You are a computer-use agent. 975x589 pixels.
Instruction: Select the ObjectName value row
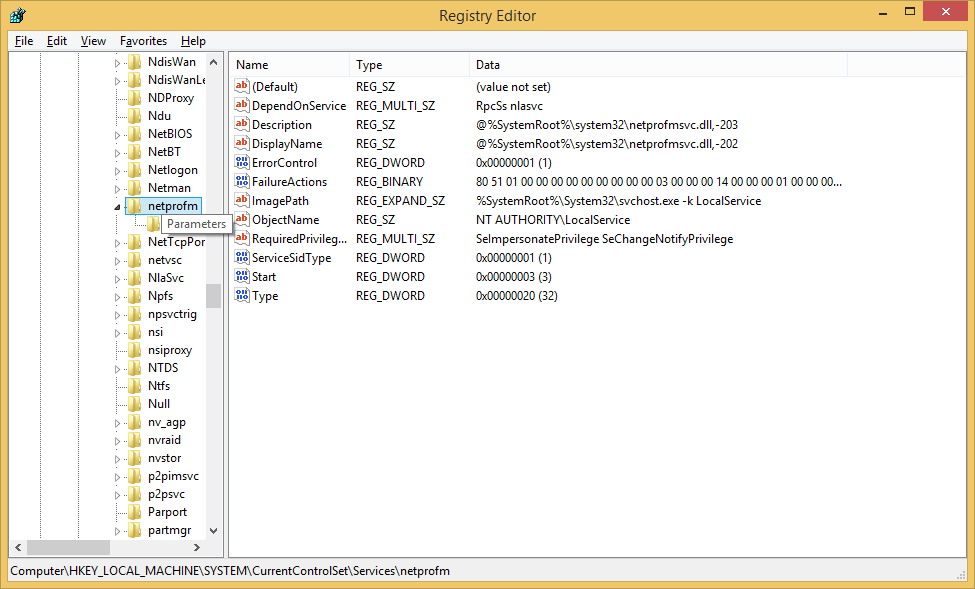(285, 220)
